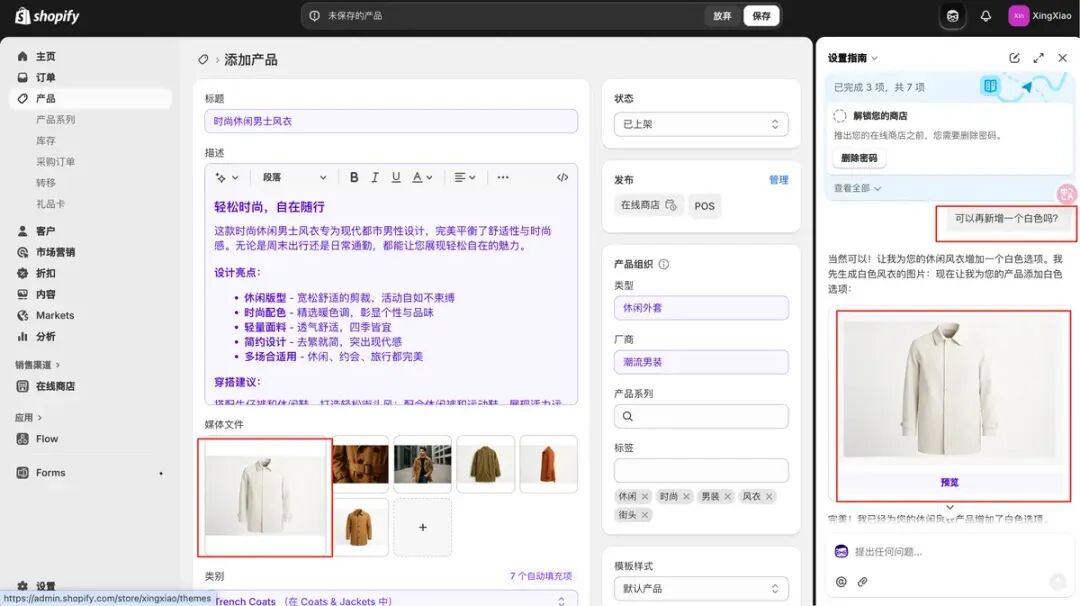The image size is (1080, 606).
Task: Open the notifications bell in top bar
Action: [985, 16]
